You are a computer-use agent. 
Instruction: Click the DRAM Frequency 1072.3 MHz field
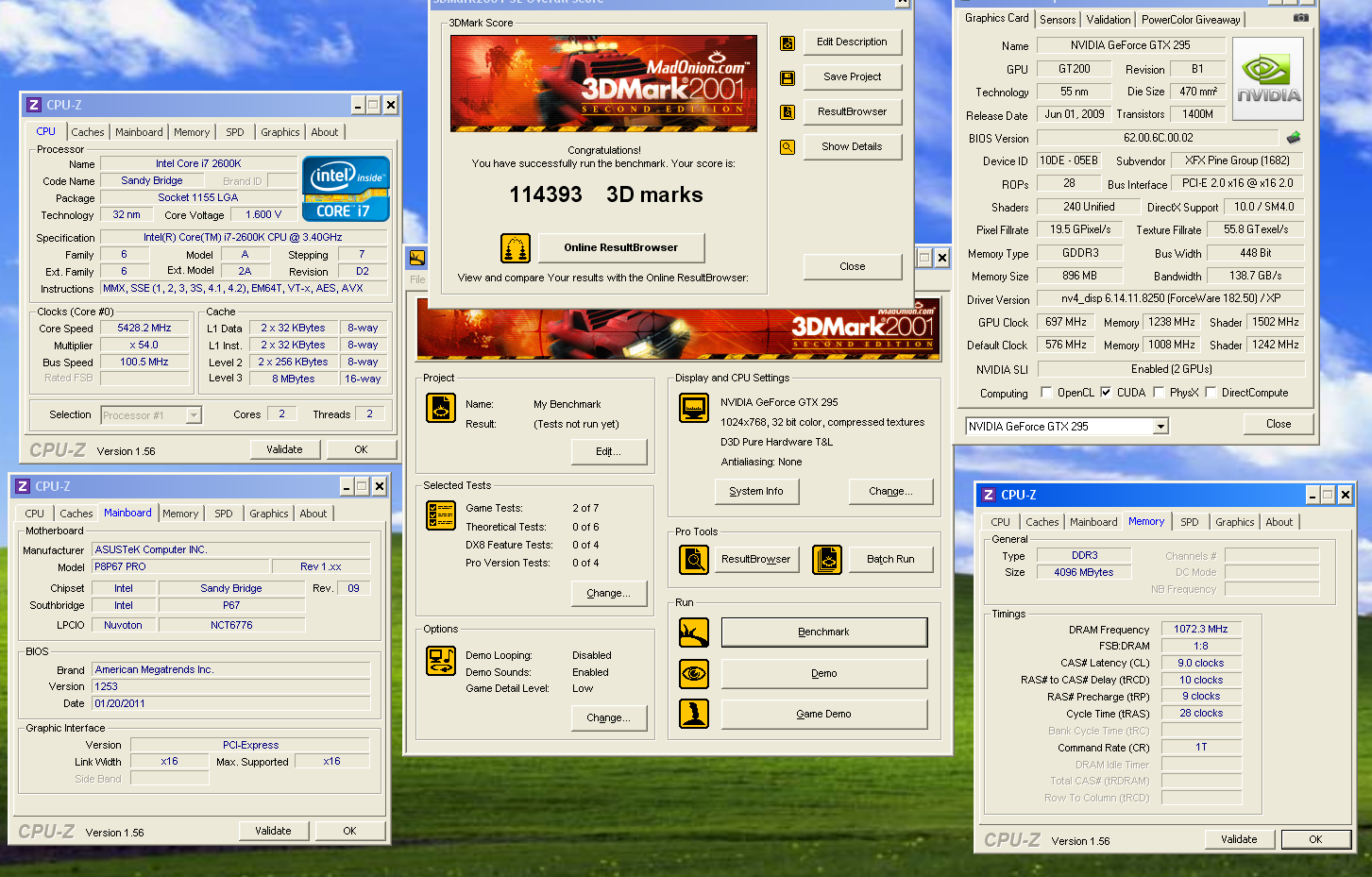(x=1201, y=630)
